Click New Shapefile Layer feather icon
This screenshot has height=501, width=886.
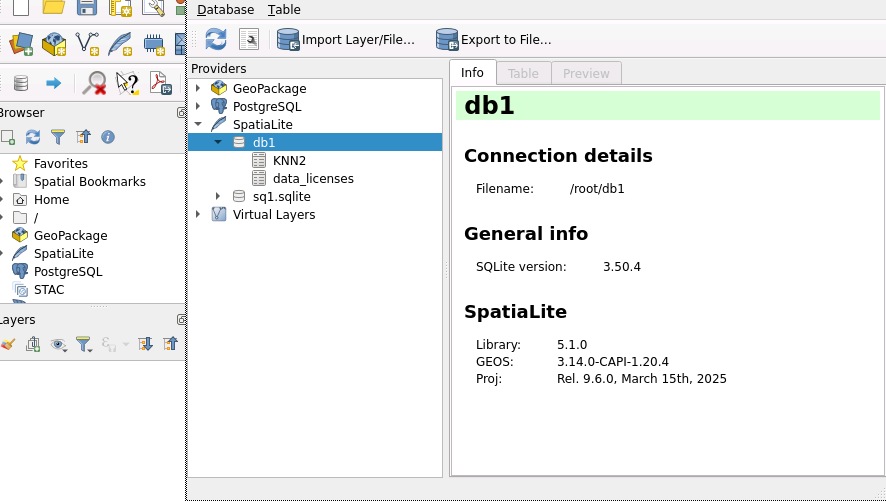(120, 44)
